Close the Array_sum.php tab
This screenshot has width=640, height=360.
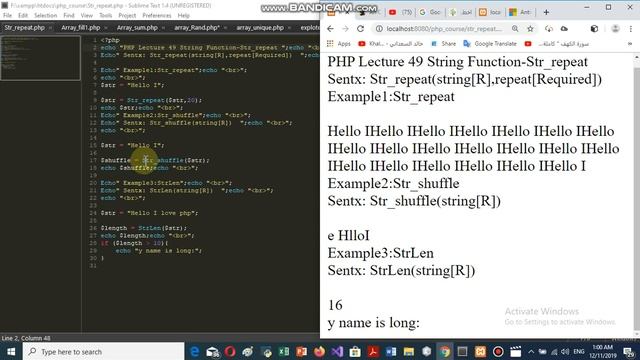(x=163, y=28)
